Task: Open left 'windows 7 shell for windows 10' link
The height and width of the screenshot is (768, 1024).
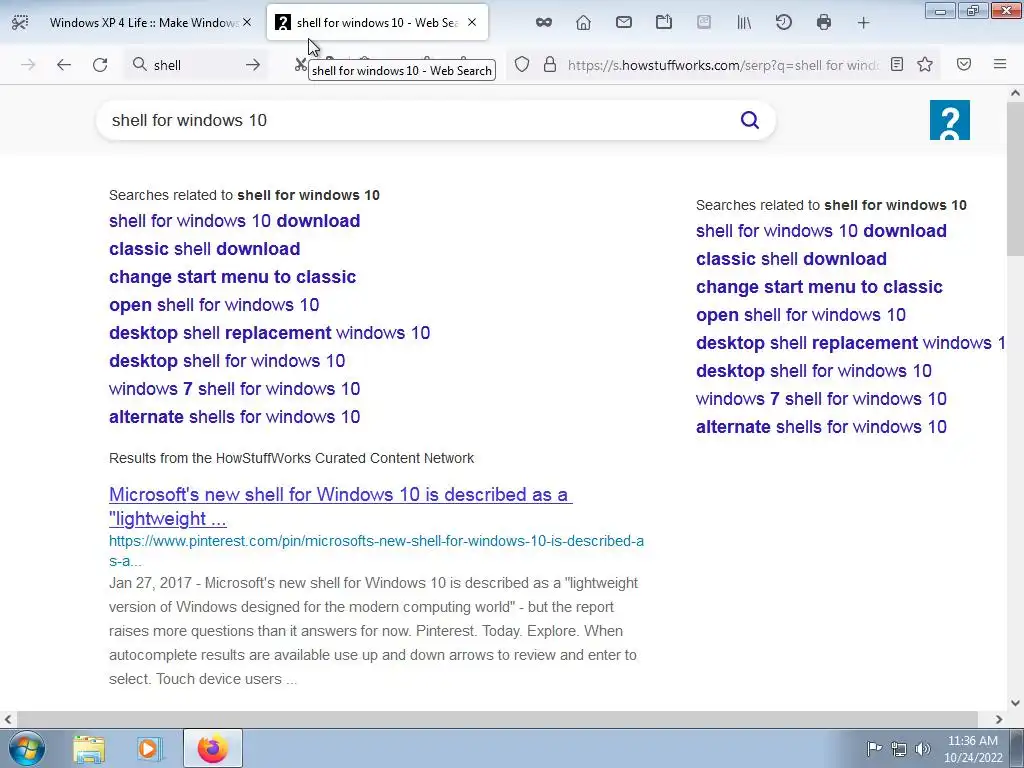Action: click(234, 389)
